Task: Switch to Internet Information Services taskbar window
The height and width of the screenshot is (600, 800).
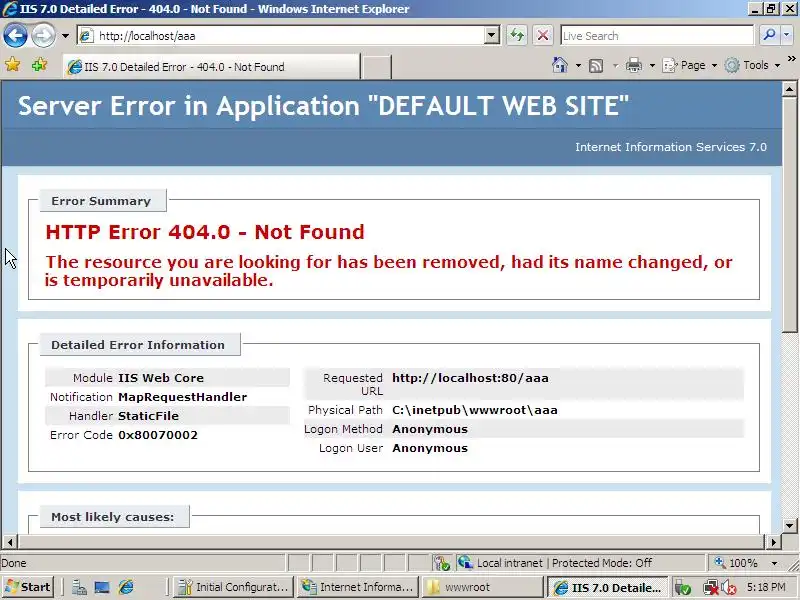Action: 359,587
